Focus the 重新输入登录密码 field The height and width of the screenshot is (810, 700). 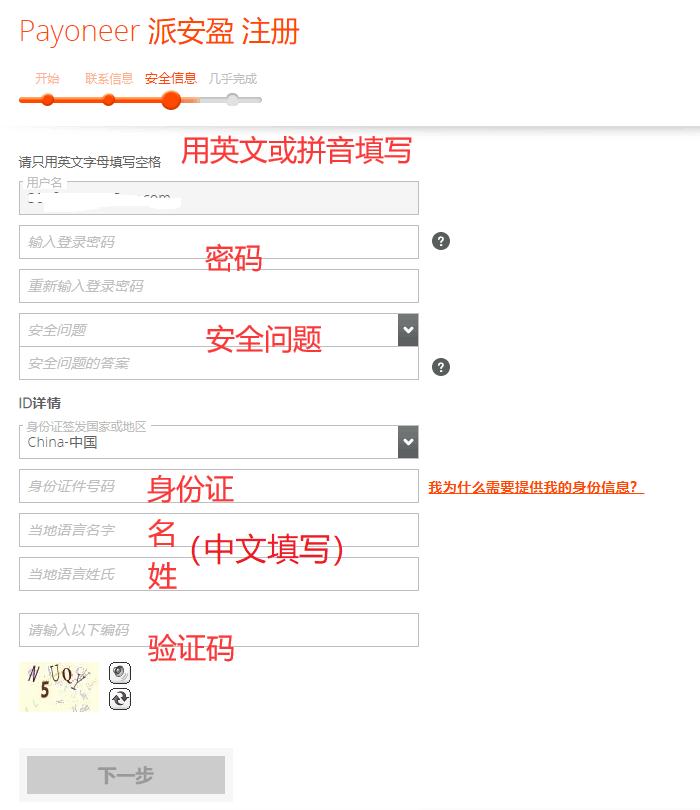click(219, 286)
